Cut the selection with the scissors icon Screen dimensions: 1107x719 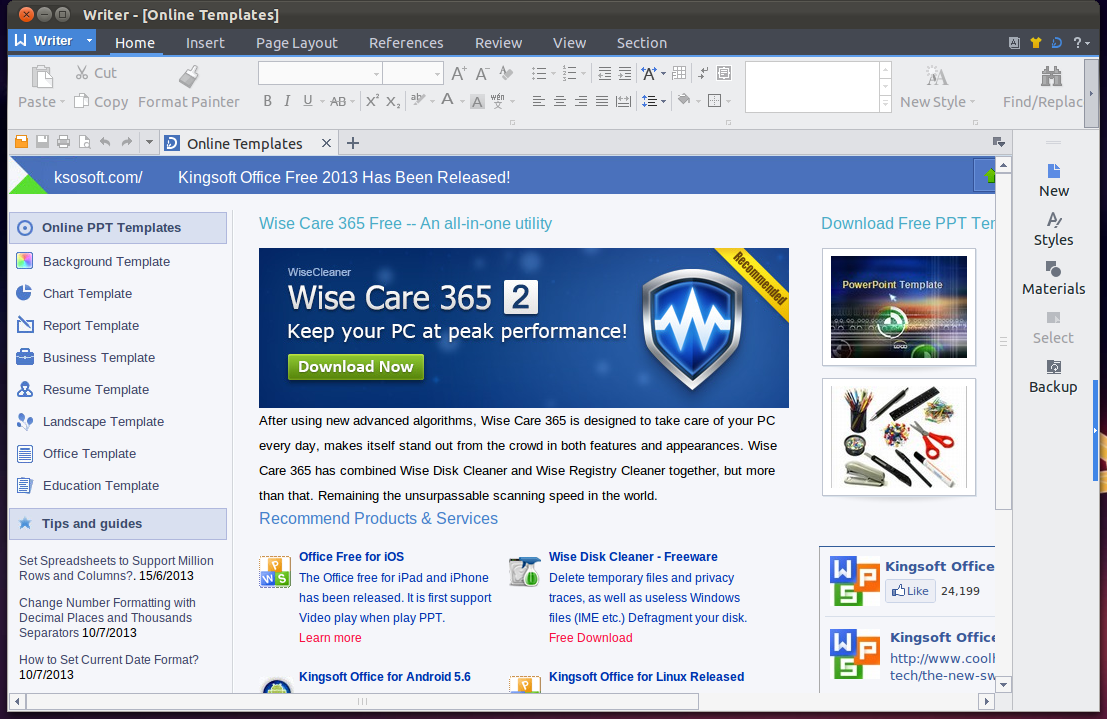(82, 73)
